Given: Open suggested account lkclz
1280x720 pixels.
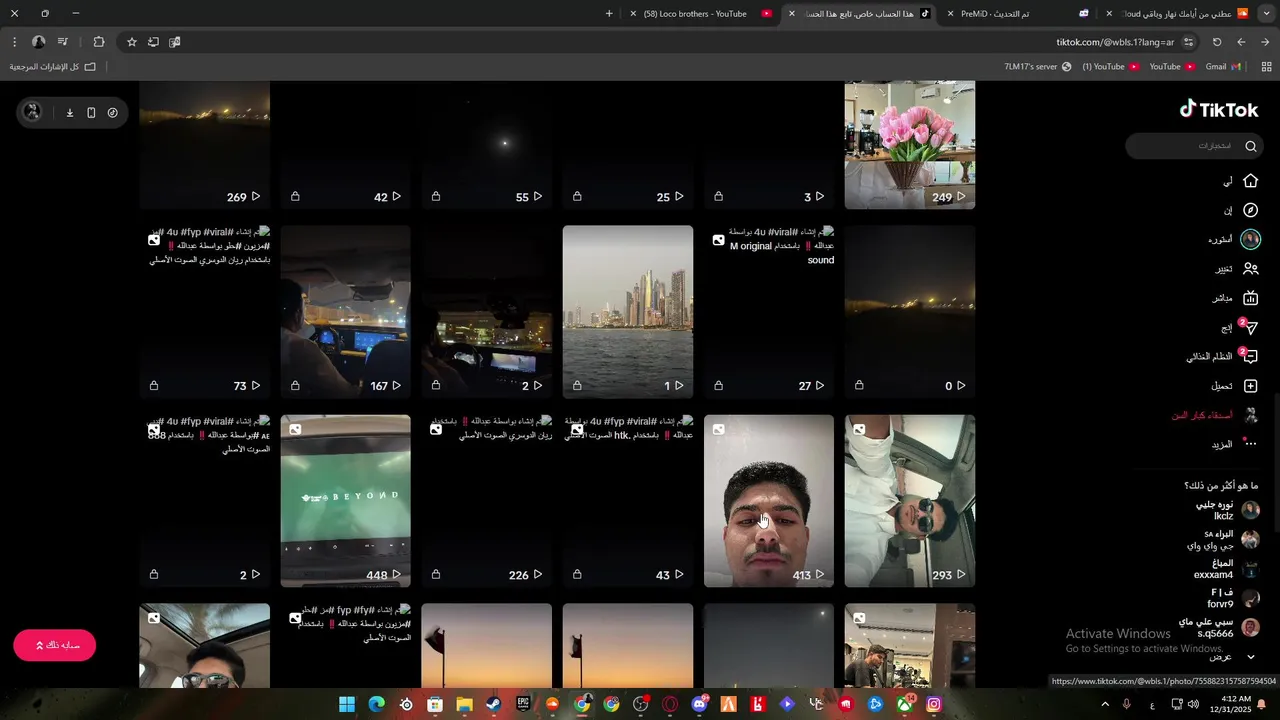Looking at the screenshot, I should point(1227,510).
